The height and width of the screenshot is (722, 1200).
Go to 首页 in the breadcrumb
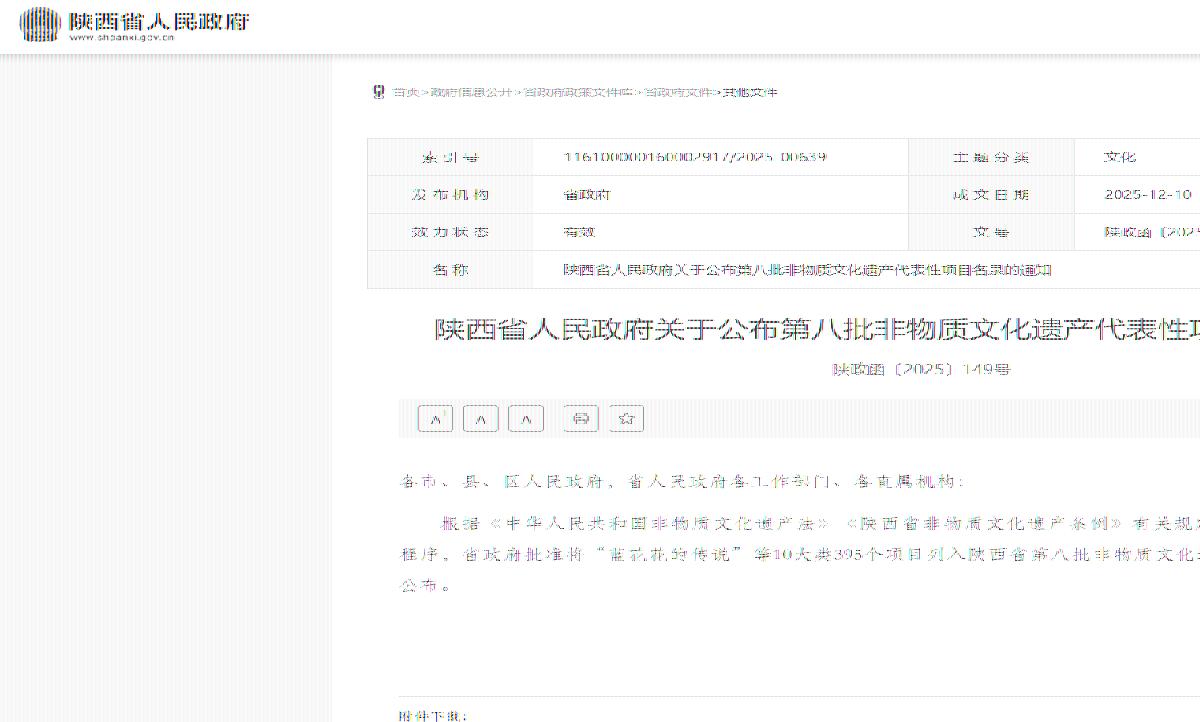(404, 92)
